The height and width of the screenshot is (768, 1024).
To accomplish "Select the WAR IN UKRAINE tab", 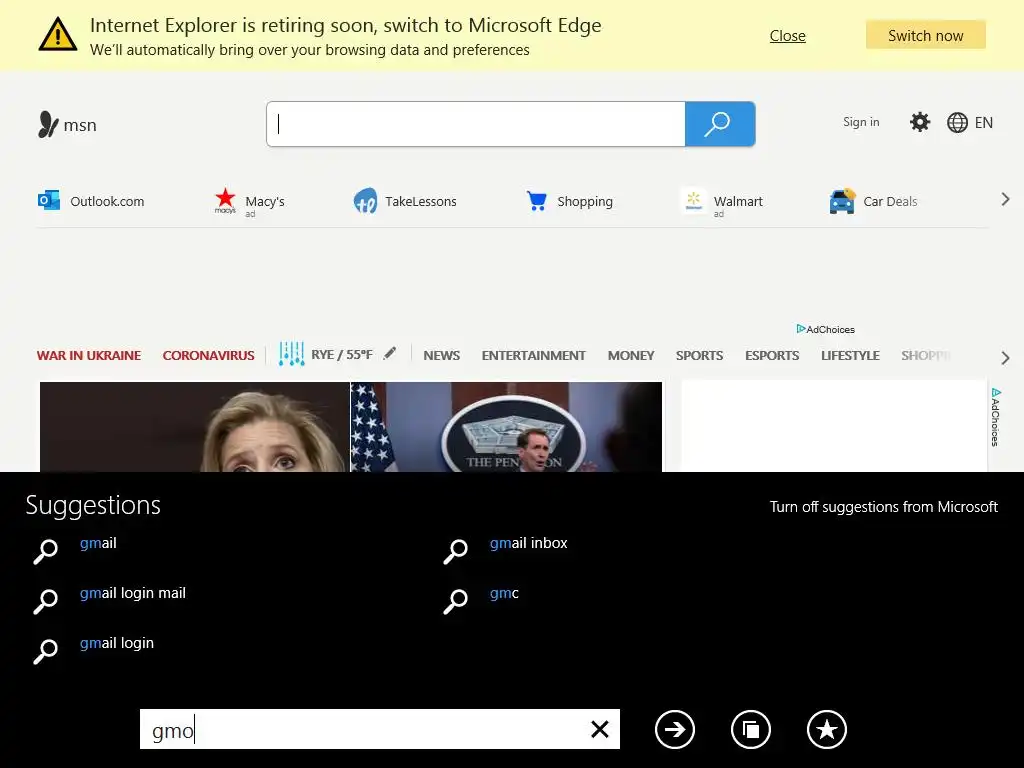I will pos(89,356).
